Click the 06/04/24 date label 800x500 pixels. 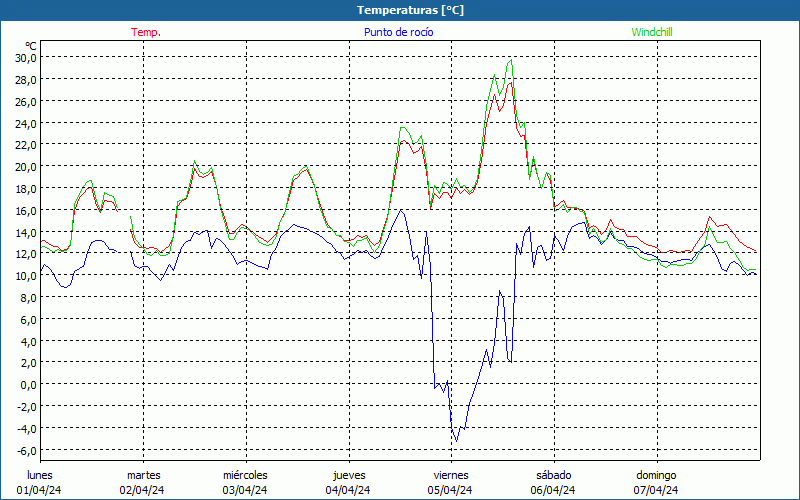[553, 490]
